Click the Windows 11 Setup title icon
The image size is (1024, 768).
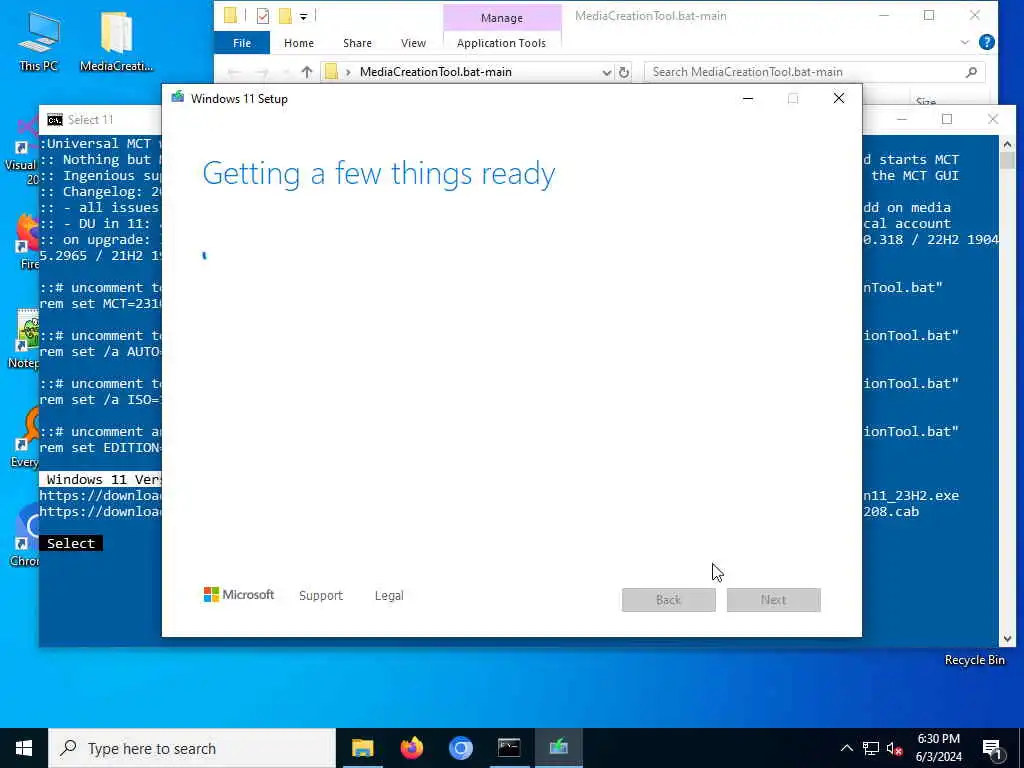tap(178, 98)
